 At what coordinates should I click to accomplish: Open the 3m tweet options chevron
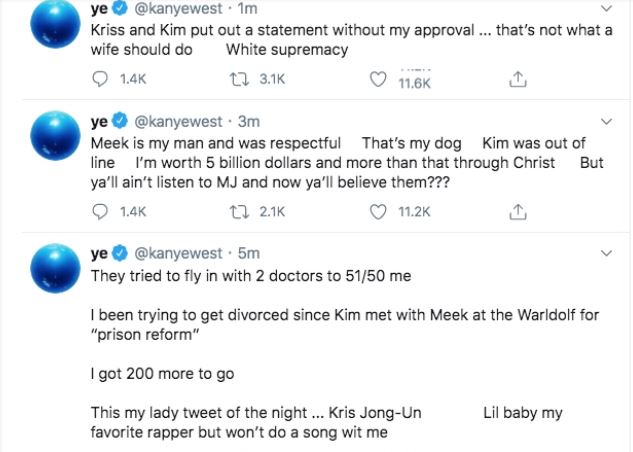pos(606,121)
